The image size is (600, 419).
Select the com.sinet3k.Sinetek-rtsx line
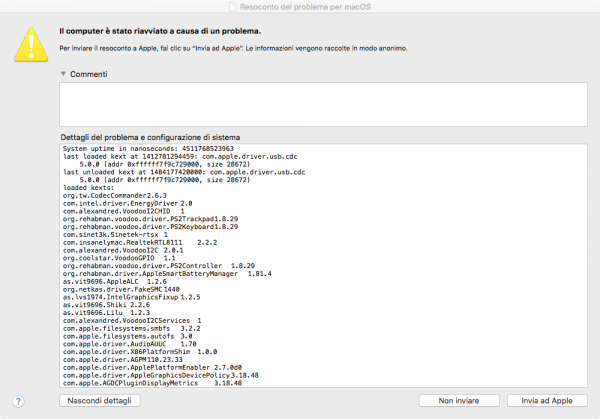point(115,235)
